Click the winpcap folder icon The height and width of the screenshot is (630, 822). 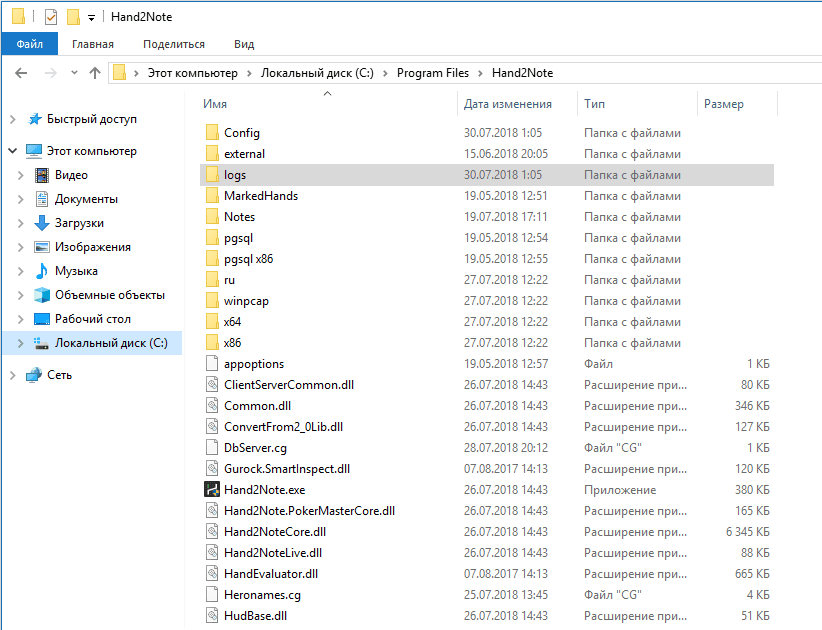212,300
